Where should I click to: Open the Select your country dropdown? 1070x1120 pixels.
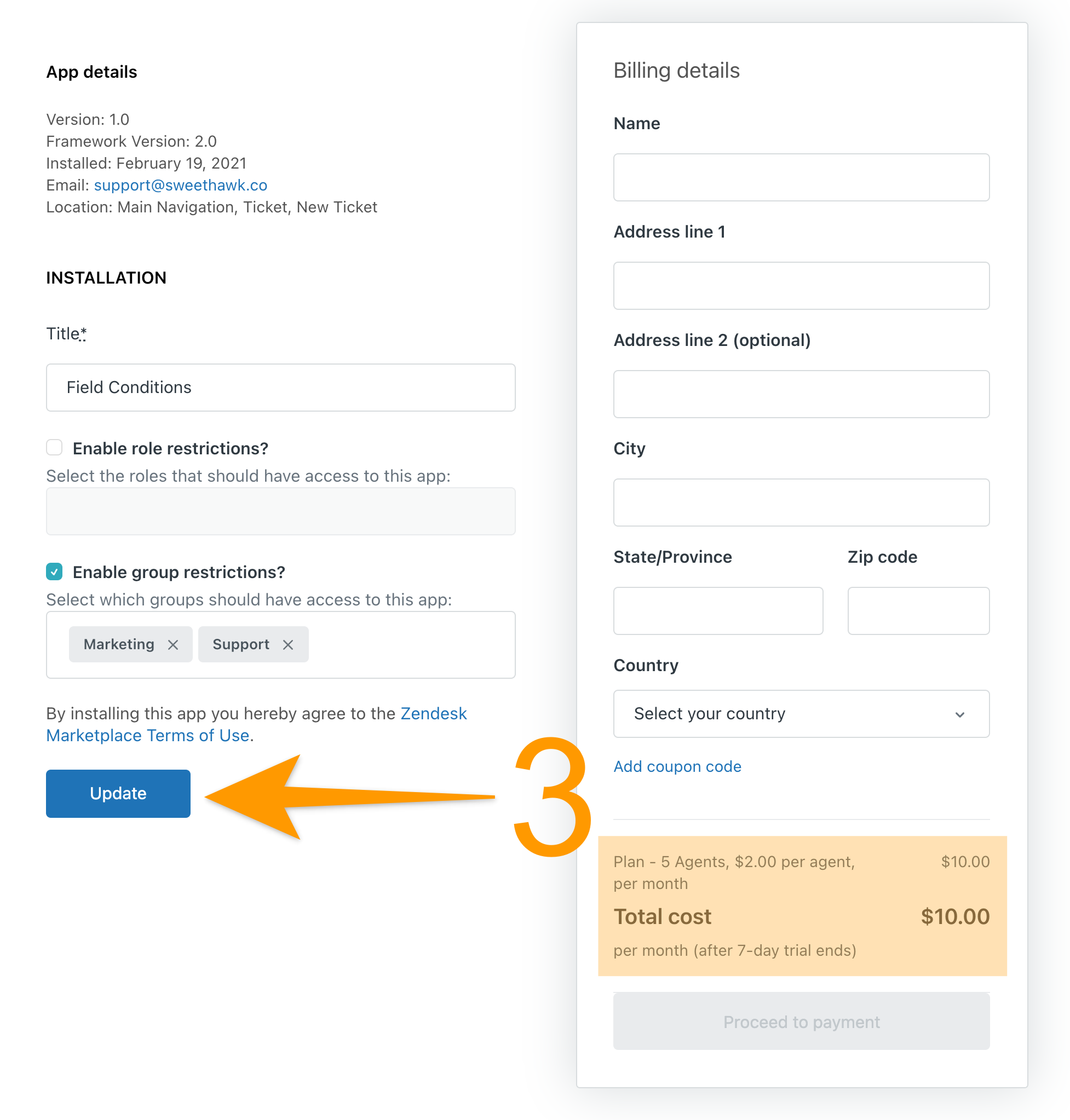(801, 714)
